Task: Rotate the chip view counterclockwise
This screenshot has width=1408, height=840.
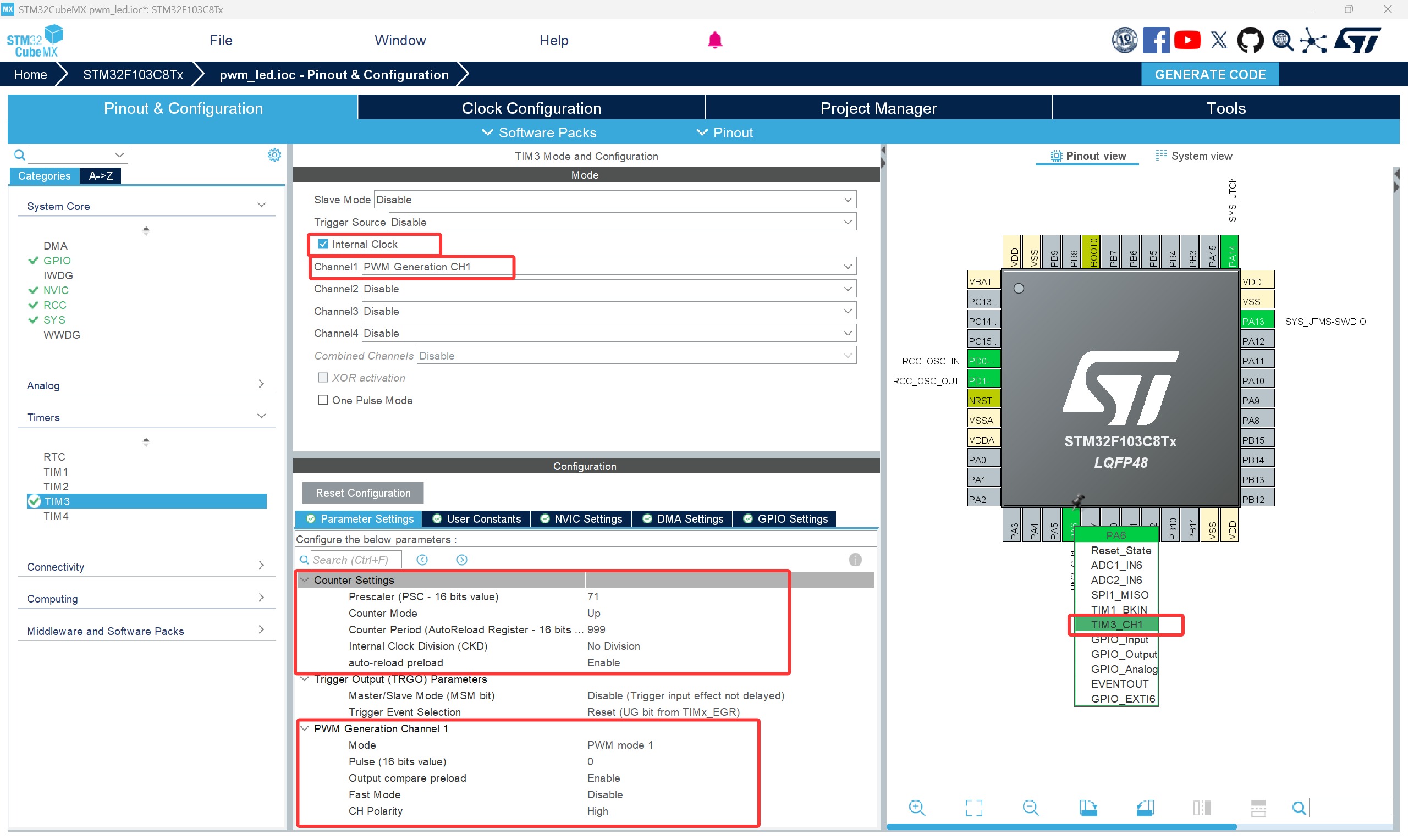Action: [1145, 808]
